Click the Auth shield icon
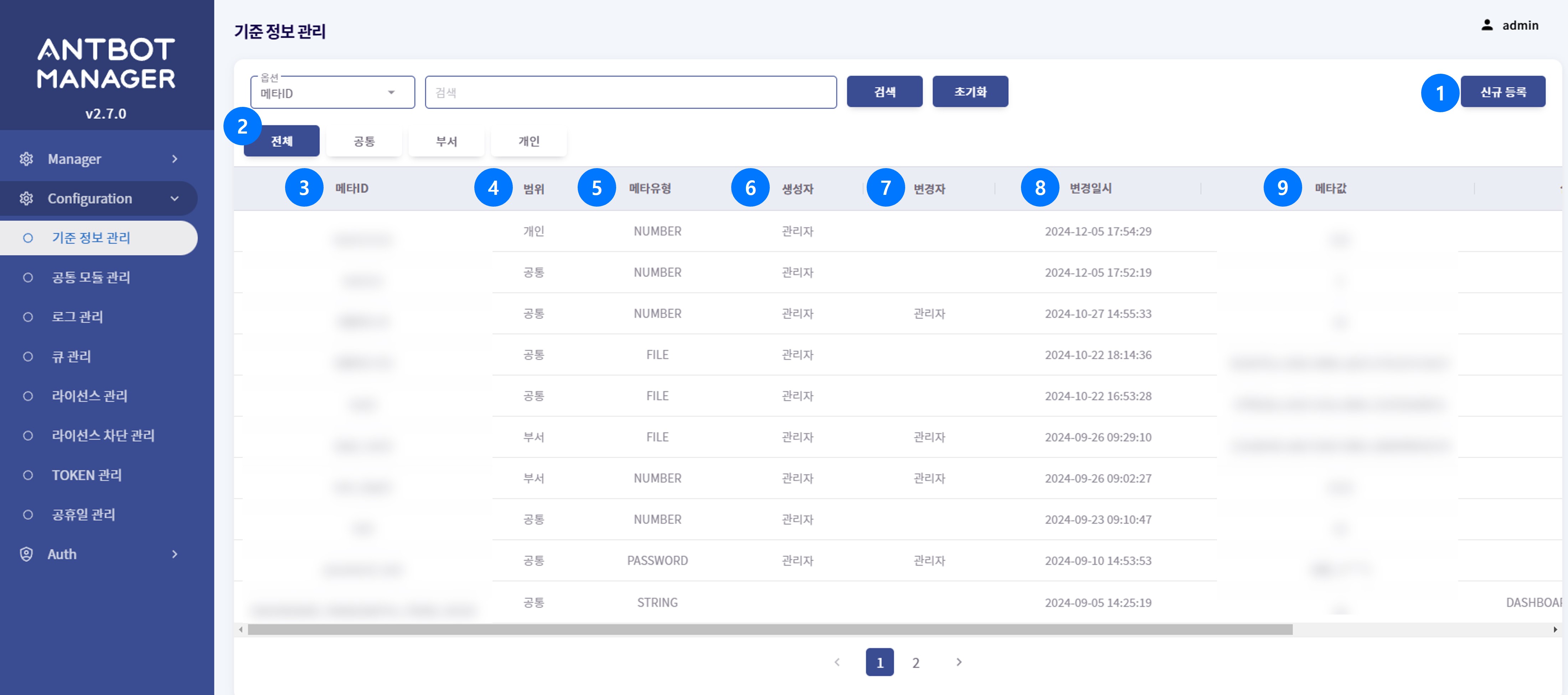1568x695 pixels. [x=26, y=554]
